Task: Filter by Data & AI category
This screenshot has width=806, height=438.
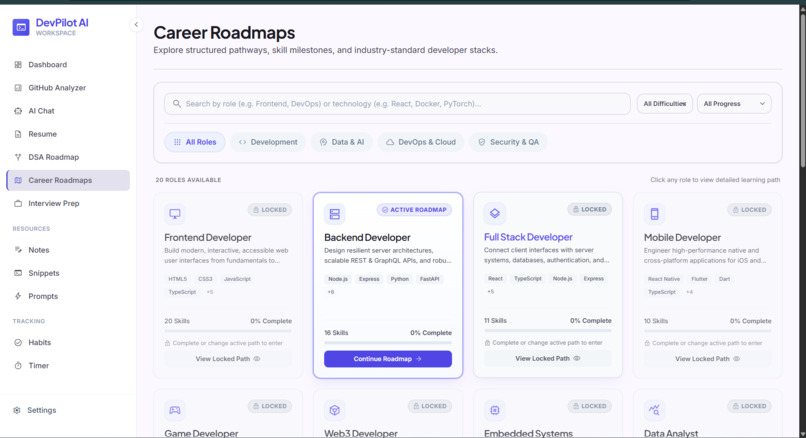Action: [342, 142]
